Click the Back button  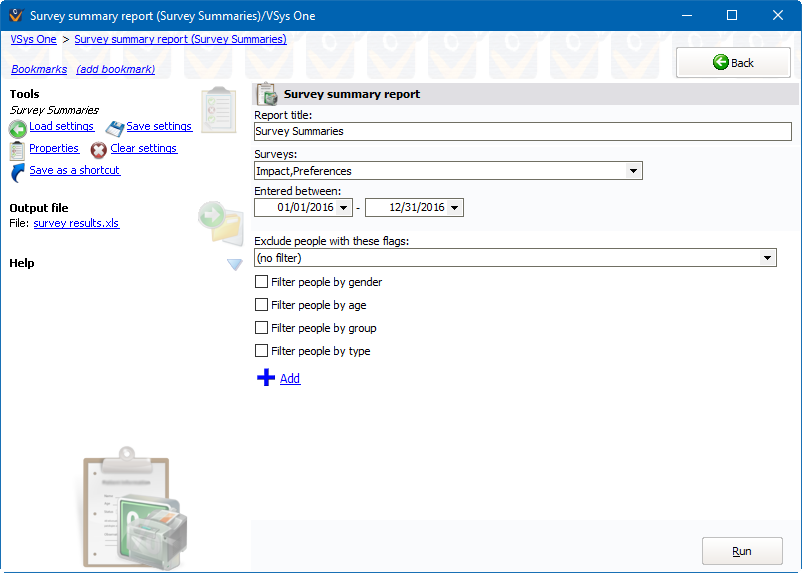coord(733,62)
